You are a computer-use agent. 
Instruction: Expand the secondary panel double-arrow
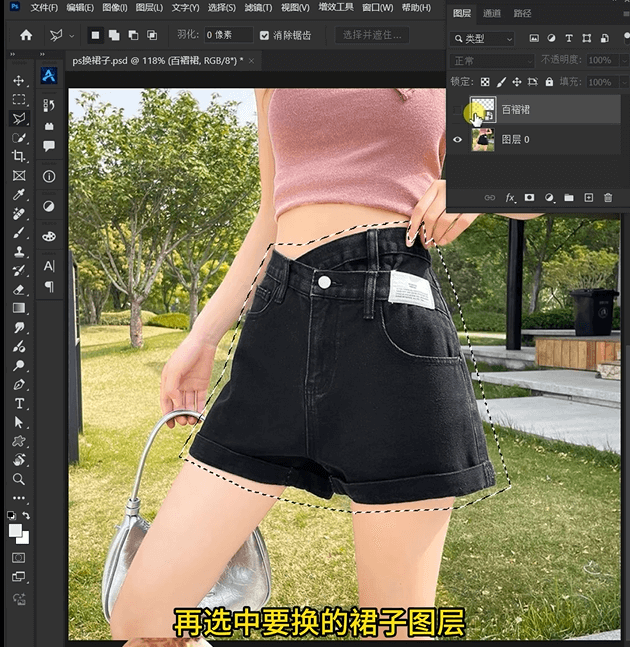click(x=42, y=54)
